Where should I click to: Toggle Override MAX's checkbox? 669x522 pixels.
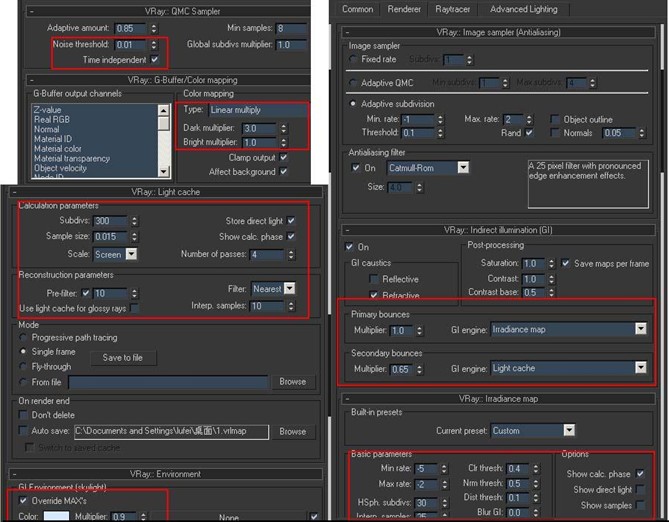[23, 501]
